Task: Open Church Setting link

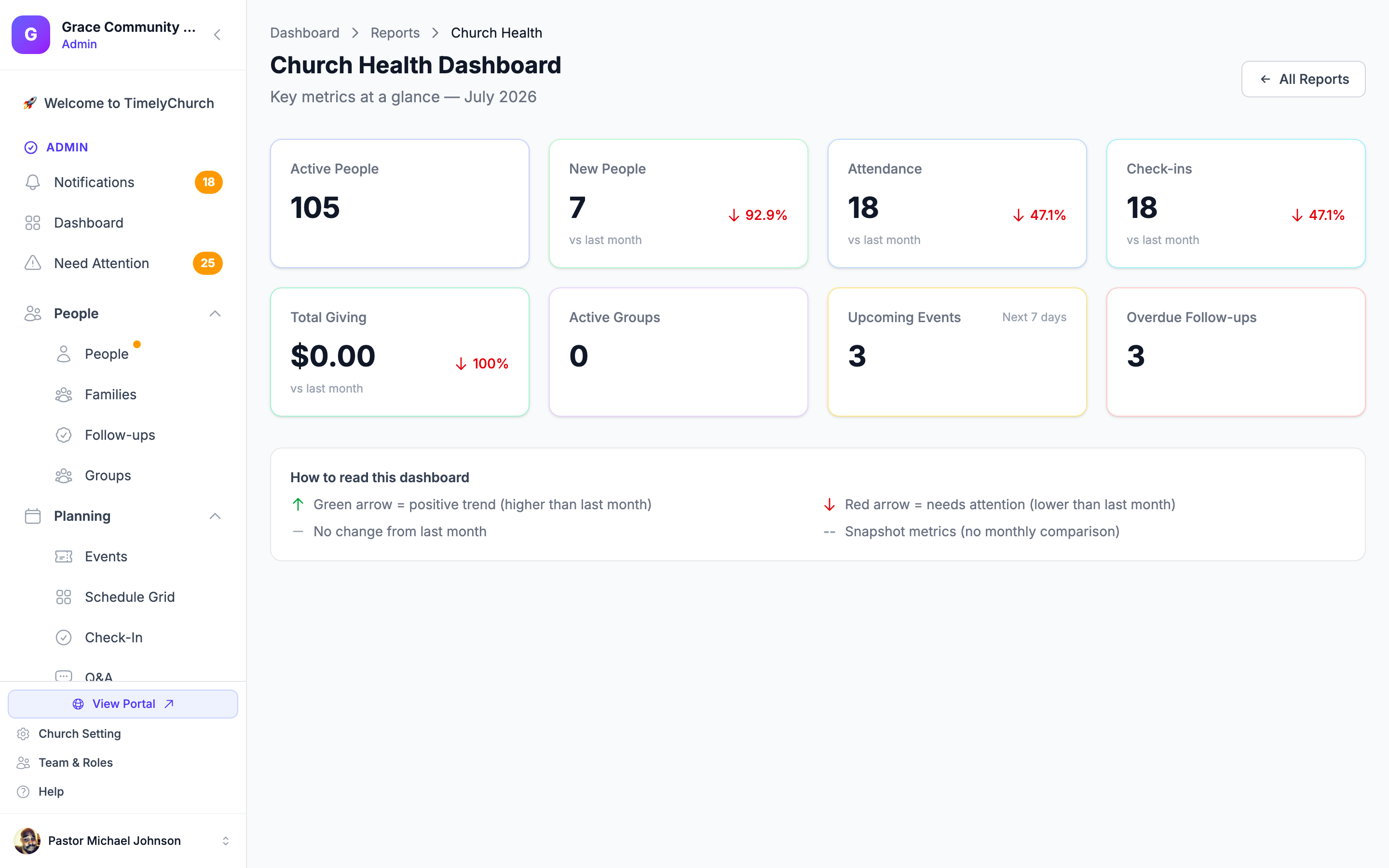Action: pos(80,733)
